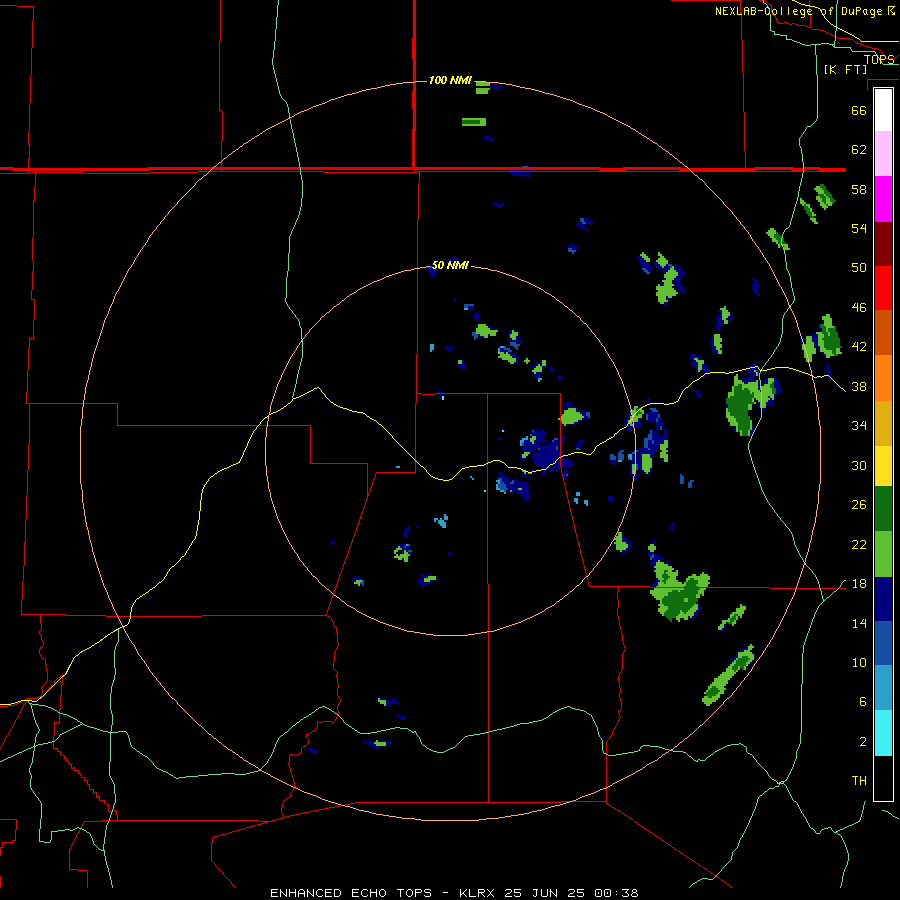Click the "NEXLAB-College of DuPage" credit text
Viewport: 900px width, 900px height.
tap(800, 11)
